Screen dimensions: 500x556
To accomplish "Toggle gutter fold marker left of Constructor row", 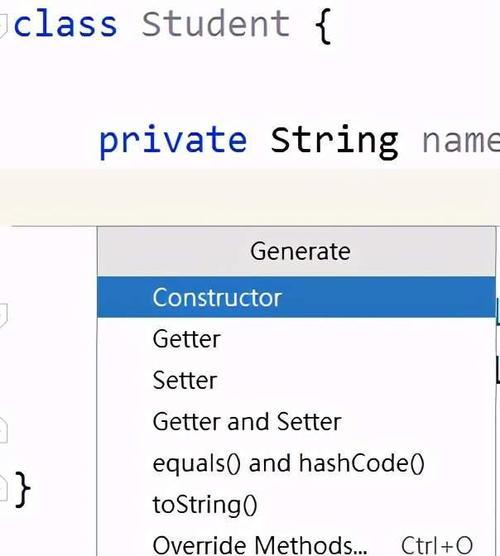I will [3, 315].
